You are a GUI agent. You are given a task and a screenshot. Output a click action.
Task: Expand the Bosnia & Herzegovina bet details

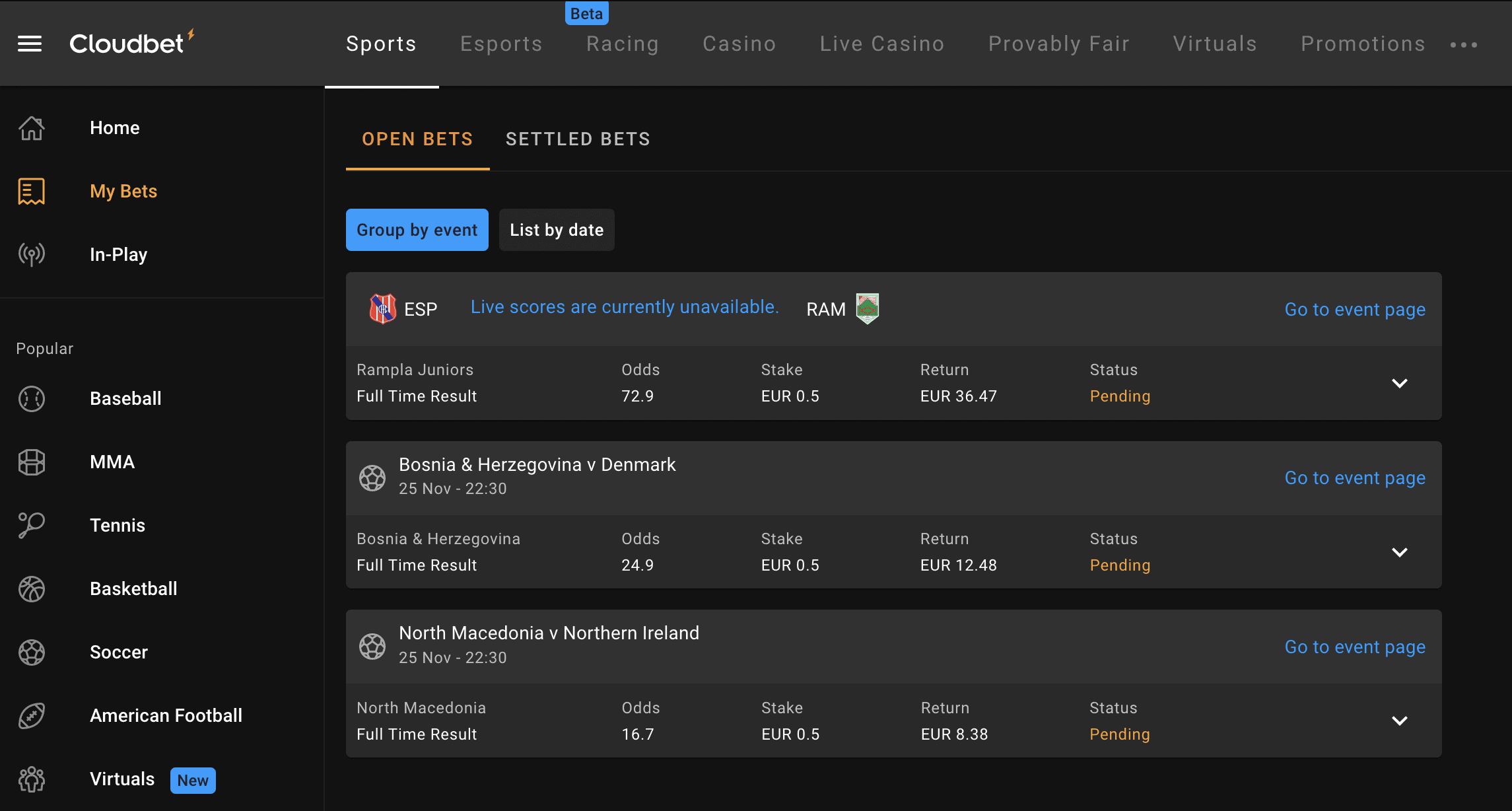[x=1399, y=552]
